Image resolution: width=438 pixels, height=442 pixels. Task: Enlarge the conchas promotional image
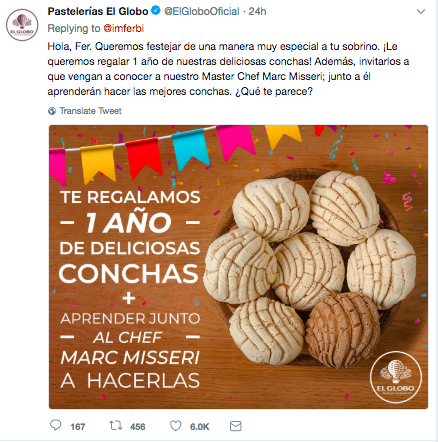(x=238, y=267)
